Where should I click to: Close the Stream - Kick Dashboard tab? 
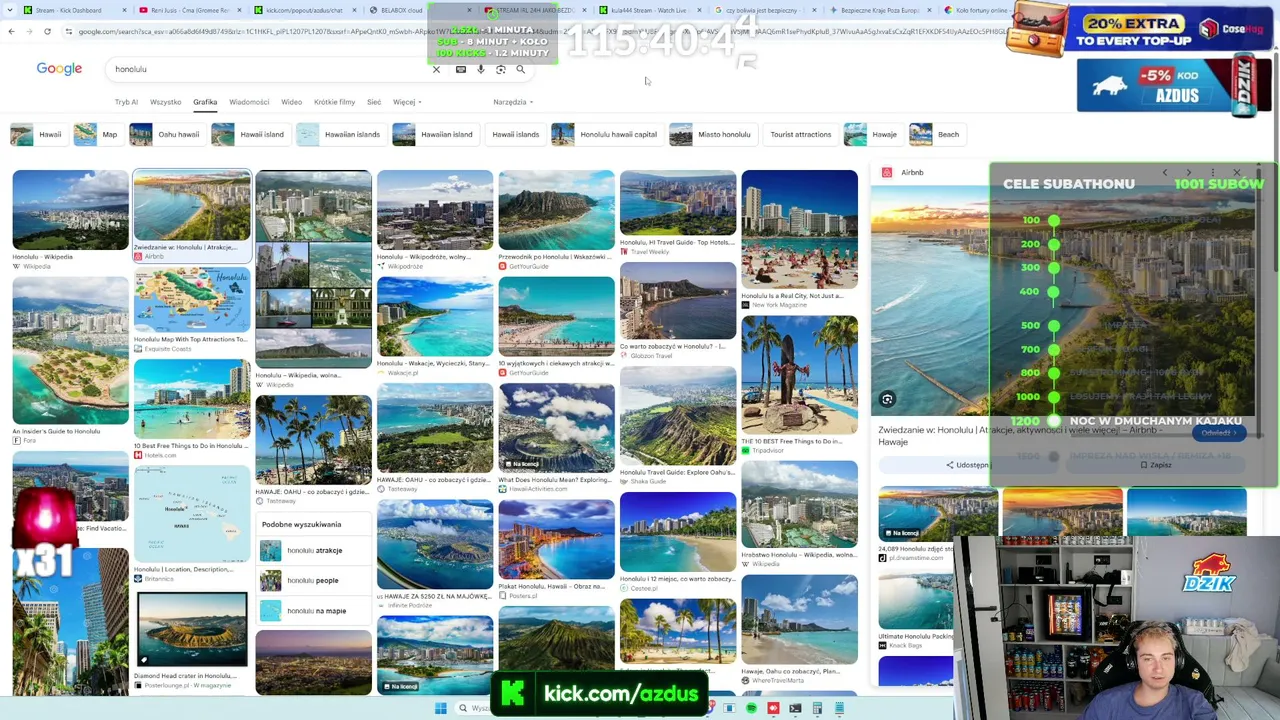[x=123, y=10]
